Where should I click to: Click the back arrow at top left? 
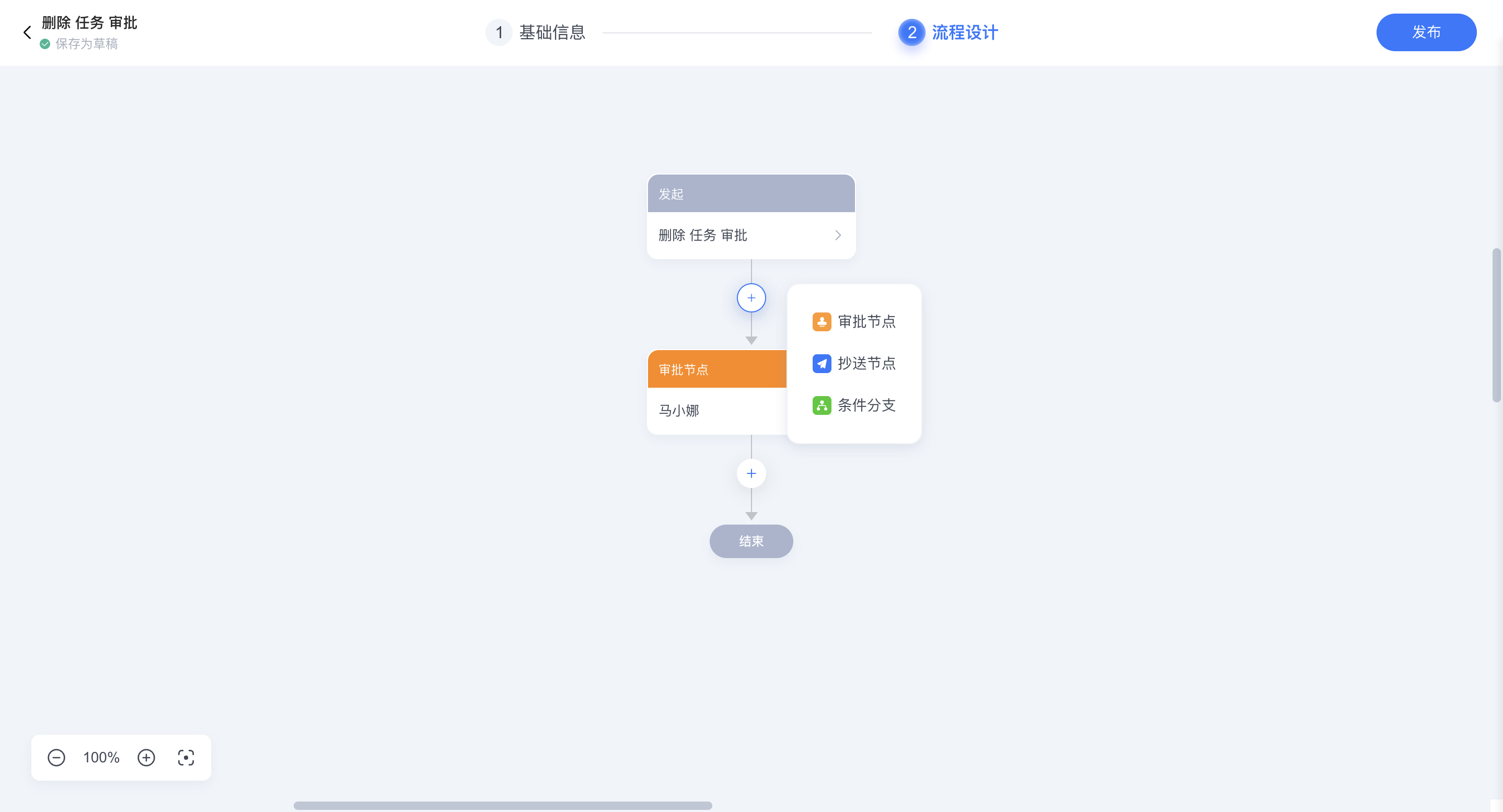(x=27, y=32)
